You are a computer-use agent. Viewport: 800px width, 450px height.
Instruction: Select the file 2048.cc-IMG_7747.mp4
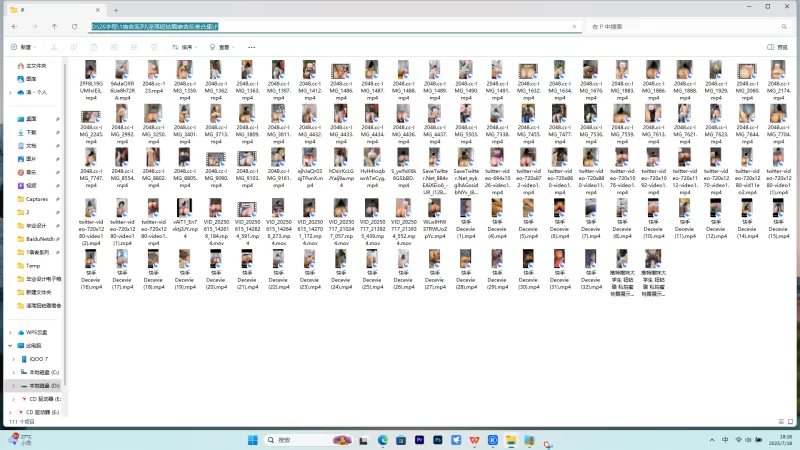(91, 168)
